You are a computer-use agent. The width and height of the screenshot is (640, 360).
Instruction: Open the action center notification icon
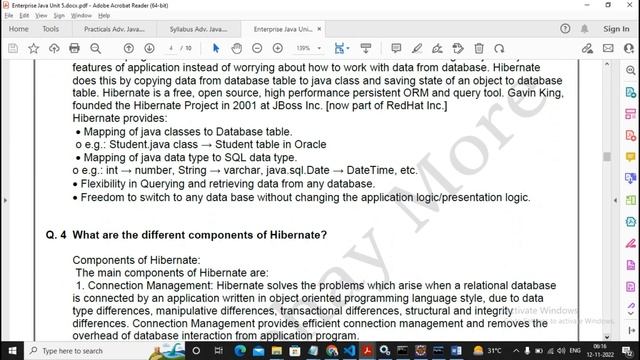click(627, 351)
